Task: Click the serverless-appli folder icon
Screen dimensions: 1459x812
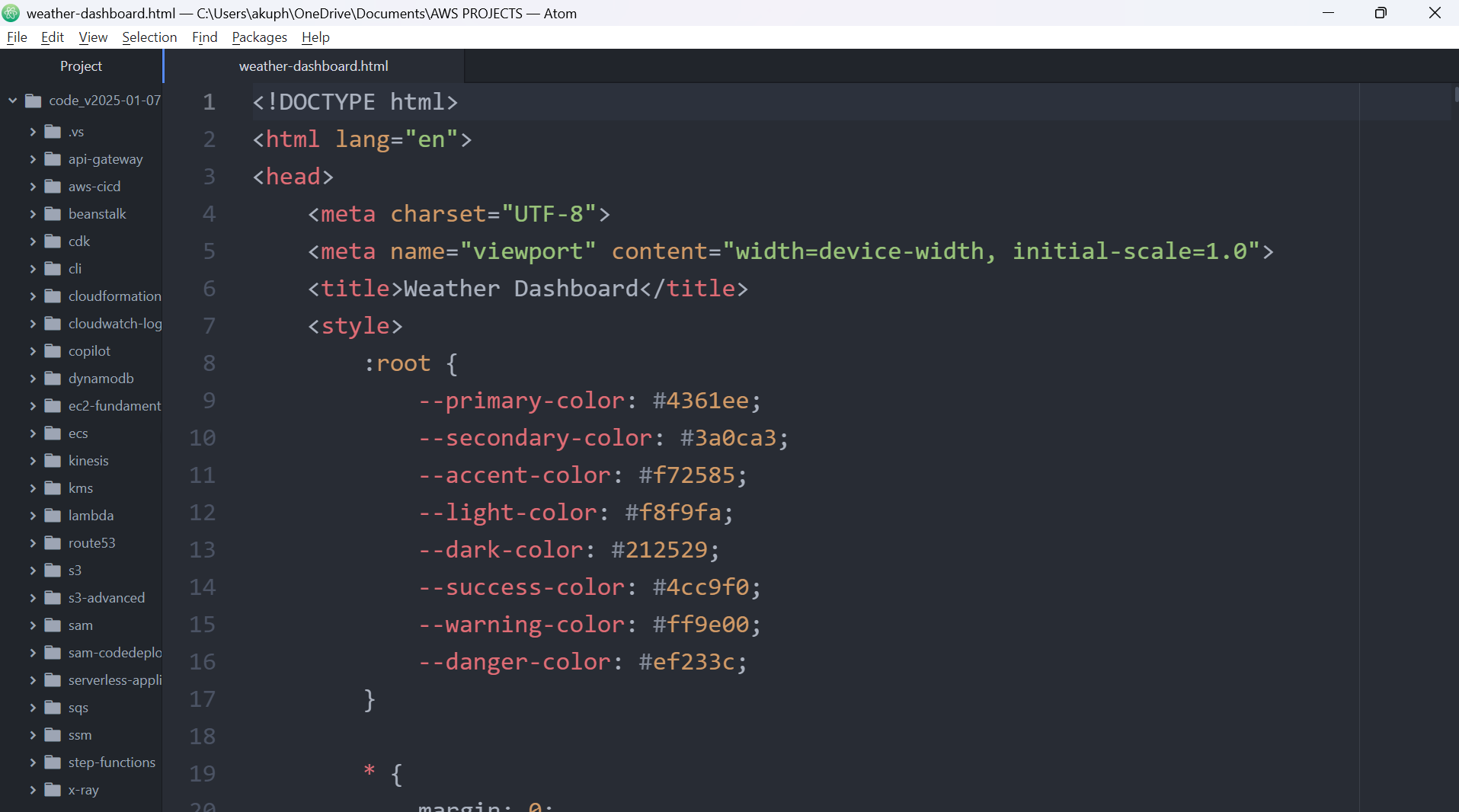Action: pyautogui.click(x=53, y=680)
